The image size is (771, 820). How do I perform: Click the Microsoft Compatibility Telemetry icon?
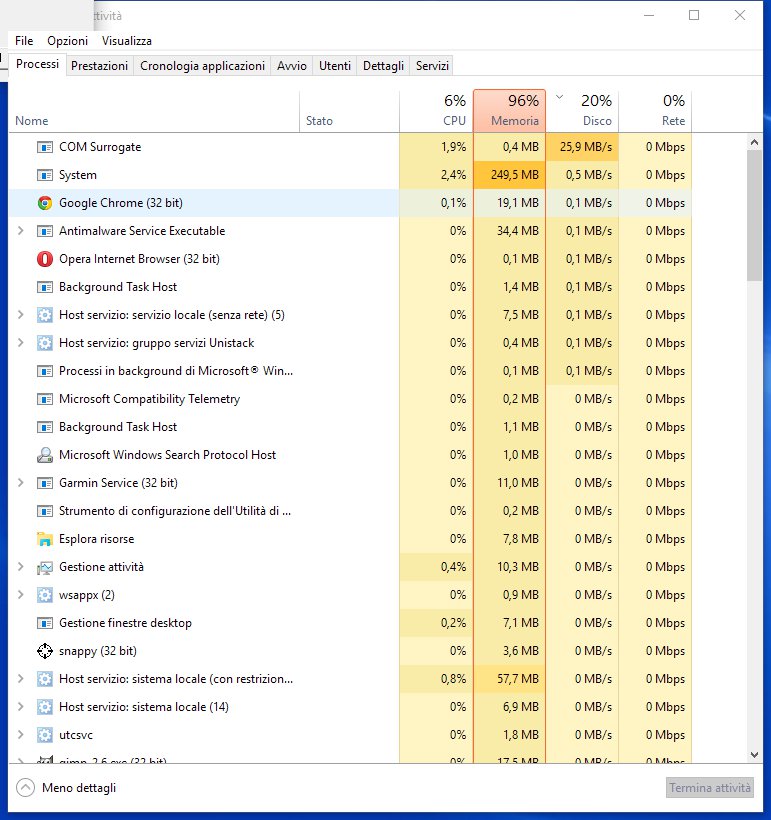click(44, 399)
